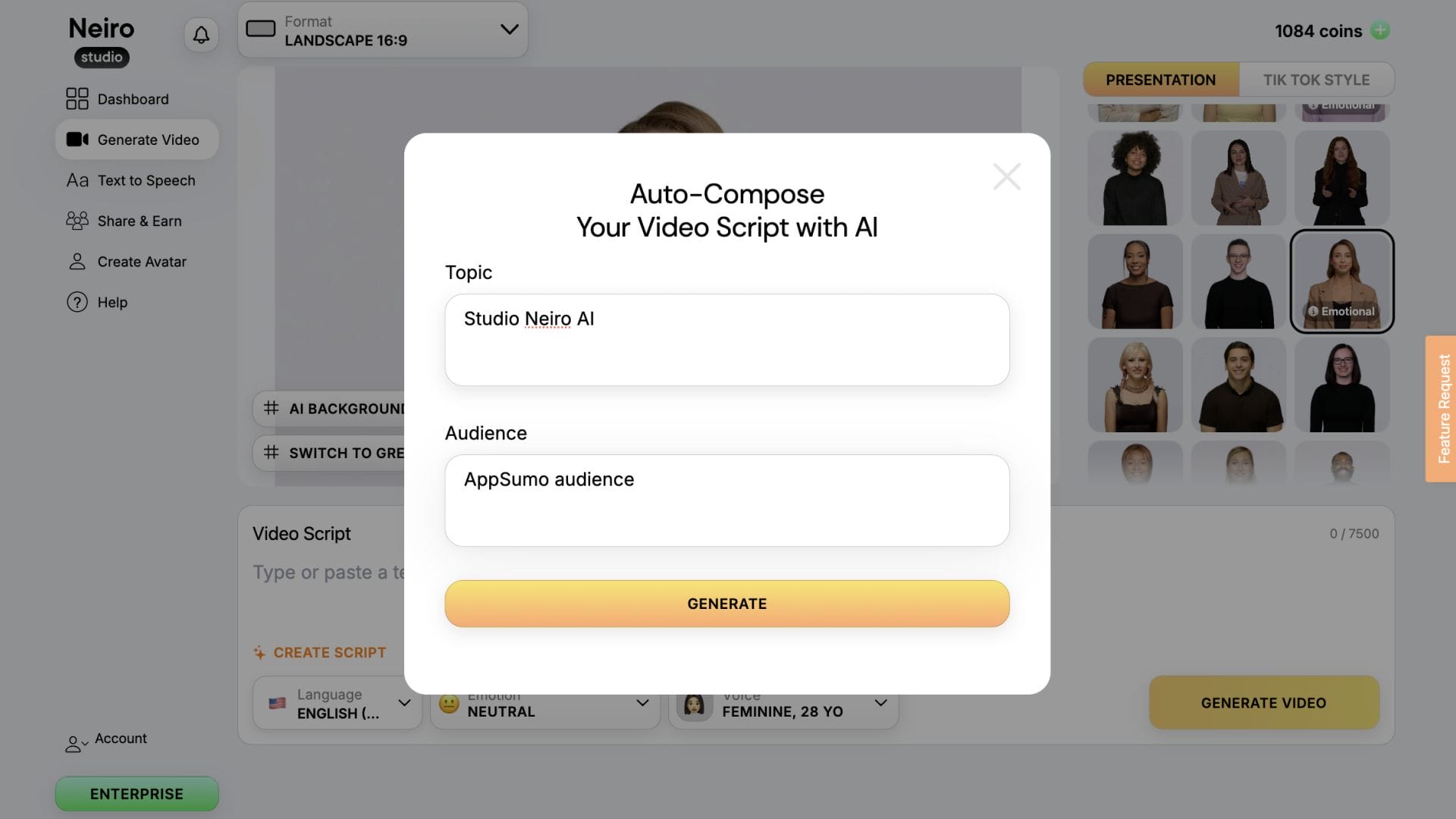Viewport: 1456px width, 819px height.
Task: Switch to the TIK TOK STYLE tab
Action: click(x=1316, y=80)
